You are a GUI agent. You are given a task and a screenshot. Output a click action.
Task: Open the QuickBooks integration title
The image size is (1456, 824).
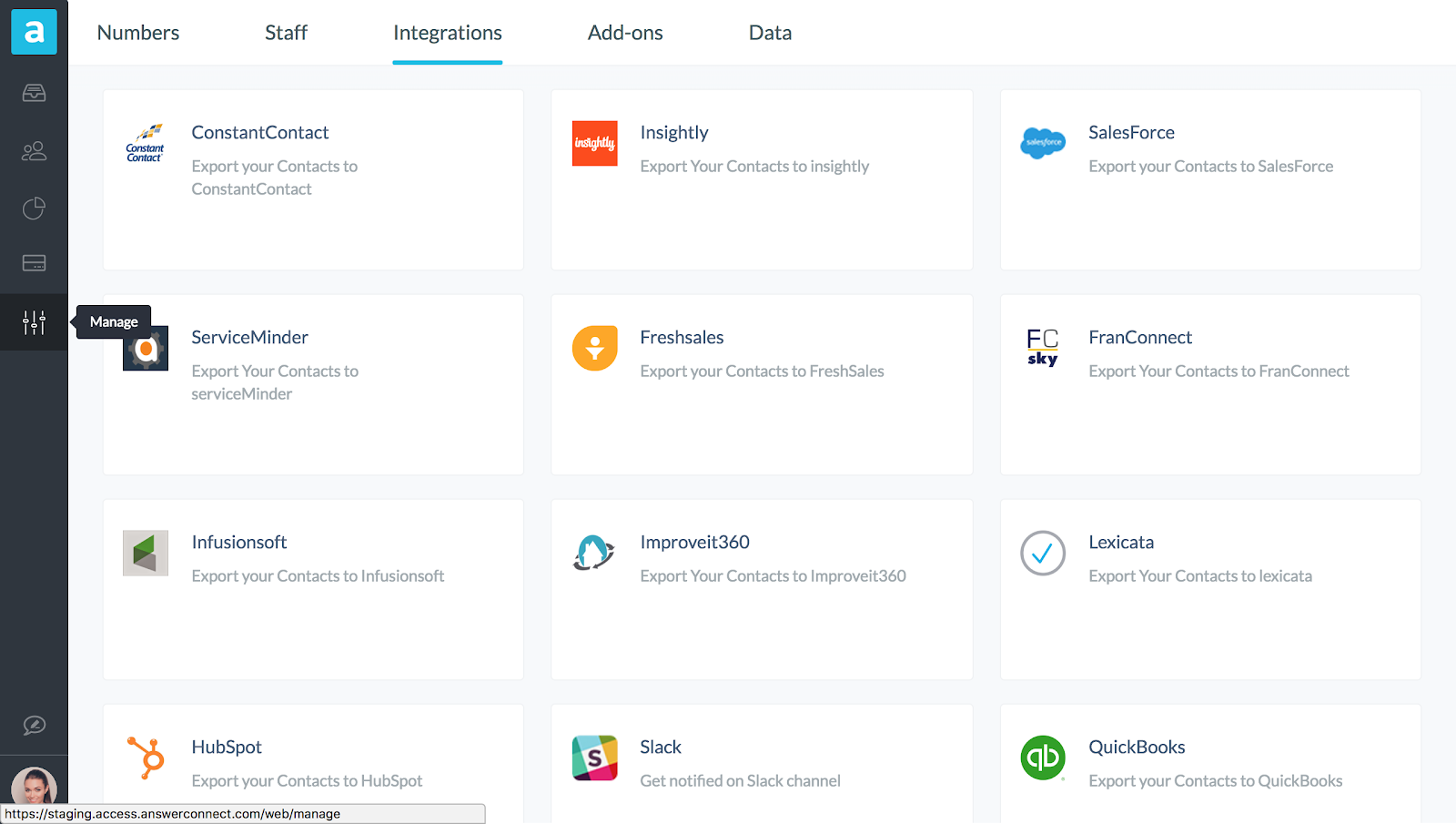click(1137, 748)
